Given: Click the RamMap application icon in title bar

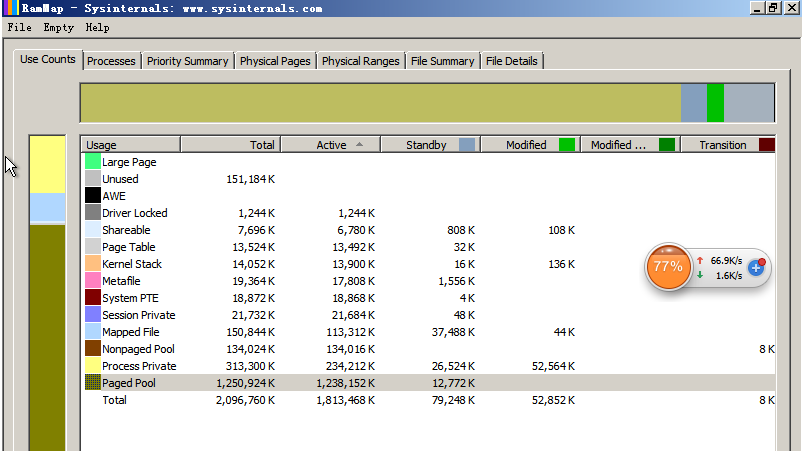Looking at the screenshot, I should pos(9,8).
